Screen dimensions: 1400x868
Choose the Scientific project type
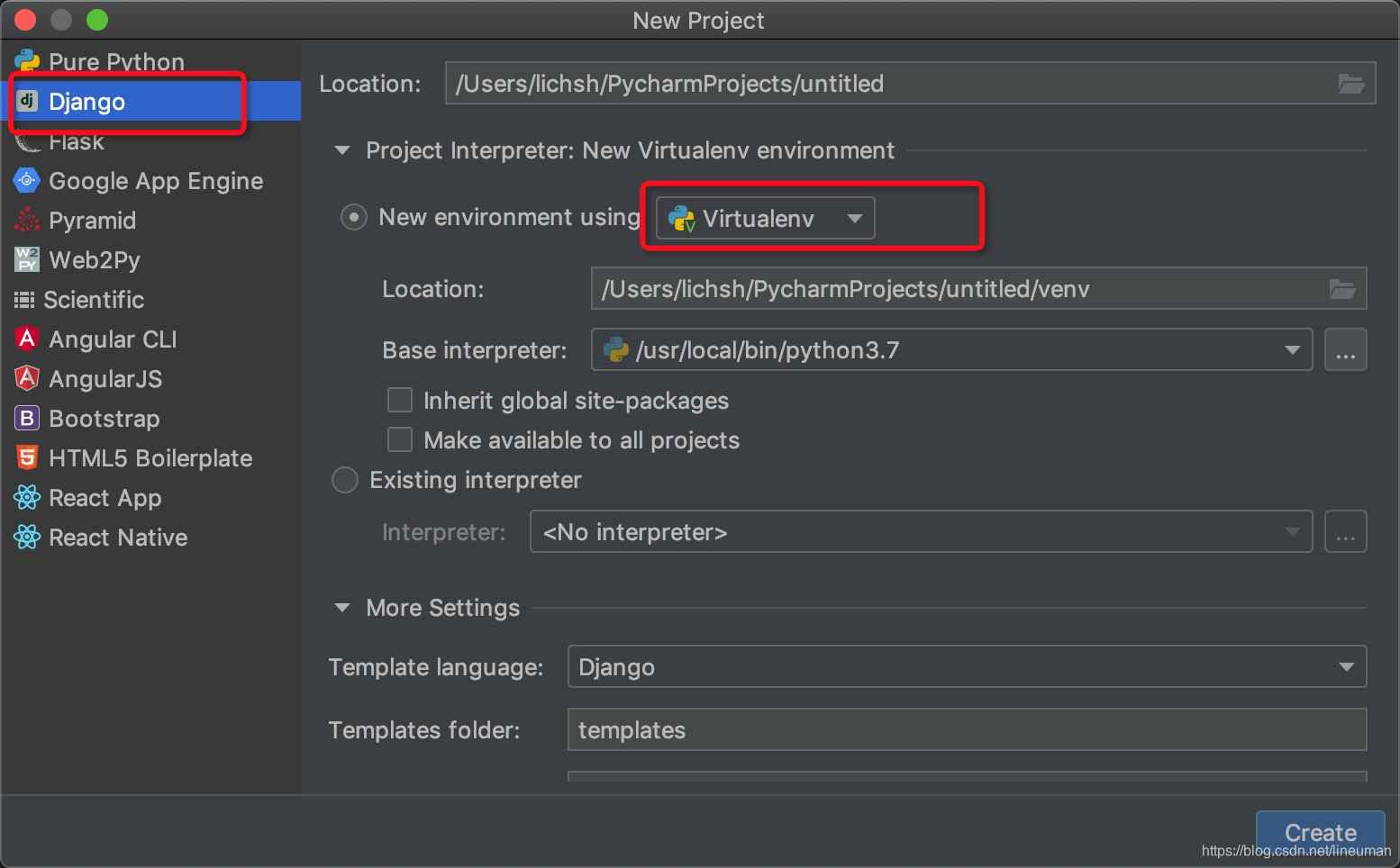[150, 300]
